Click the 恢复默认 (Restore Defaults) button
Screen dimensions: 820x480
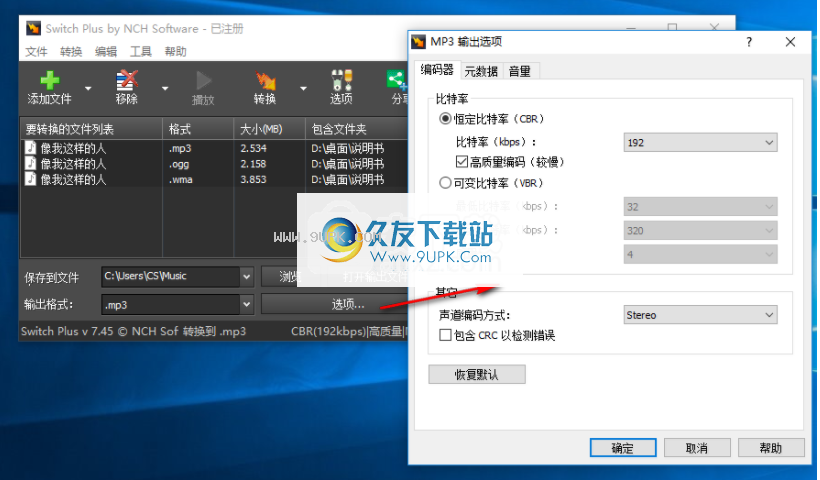477,374
